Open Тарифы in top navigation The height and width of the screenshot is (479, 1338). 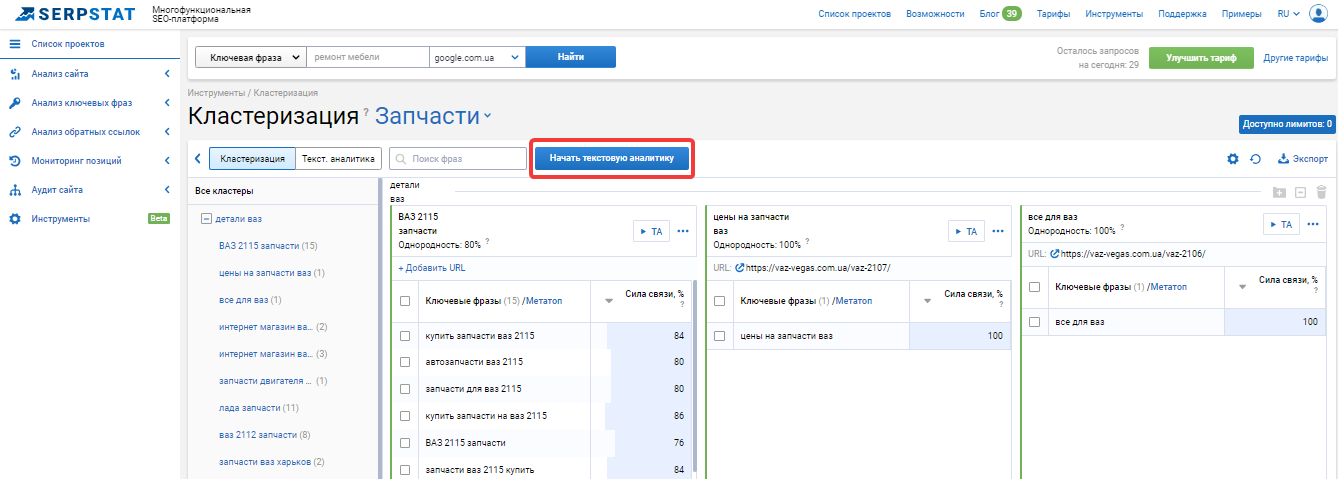(x=1053, y=14)
